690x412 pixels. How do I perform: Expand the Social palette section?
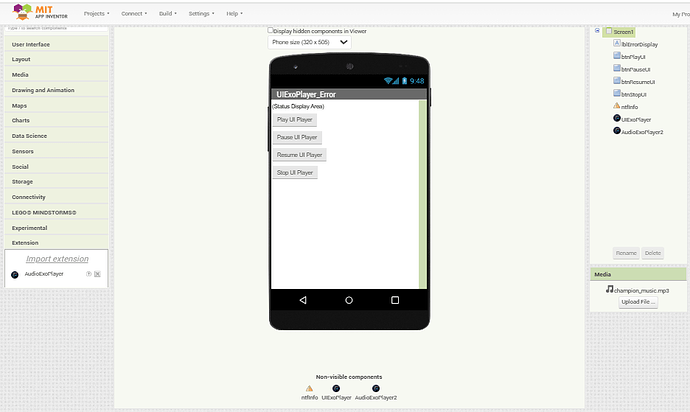pos(56,166)
